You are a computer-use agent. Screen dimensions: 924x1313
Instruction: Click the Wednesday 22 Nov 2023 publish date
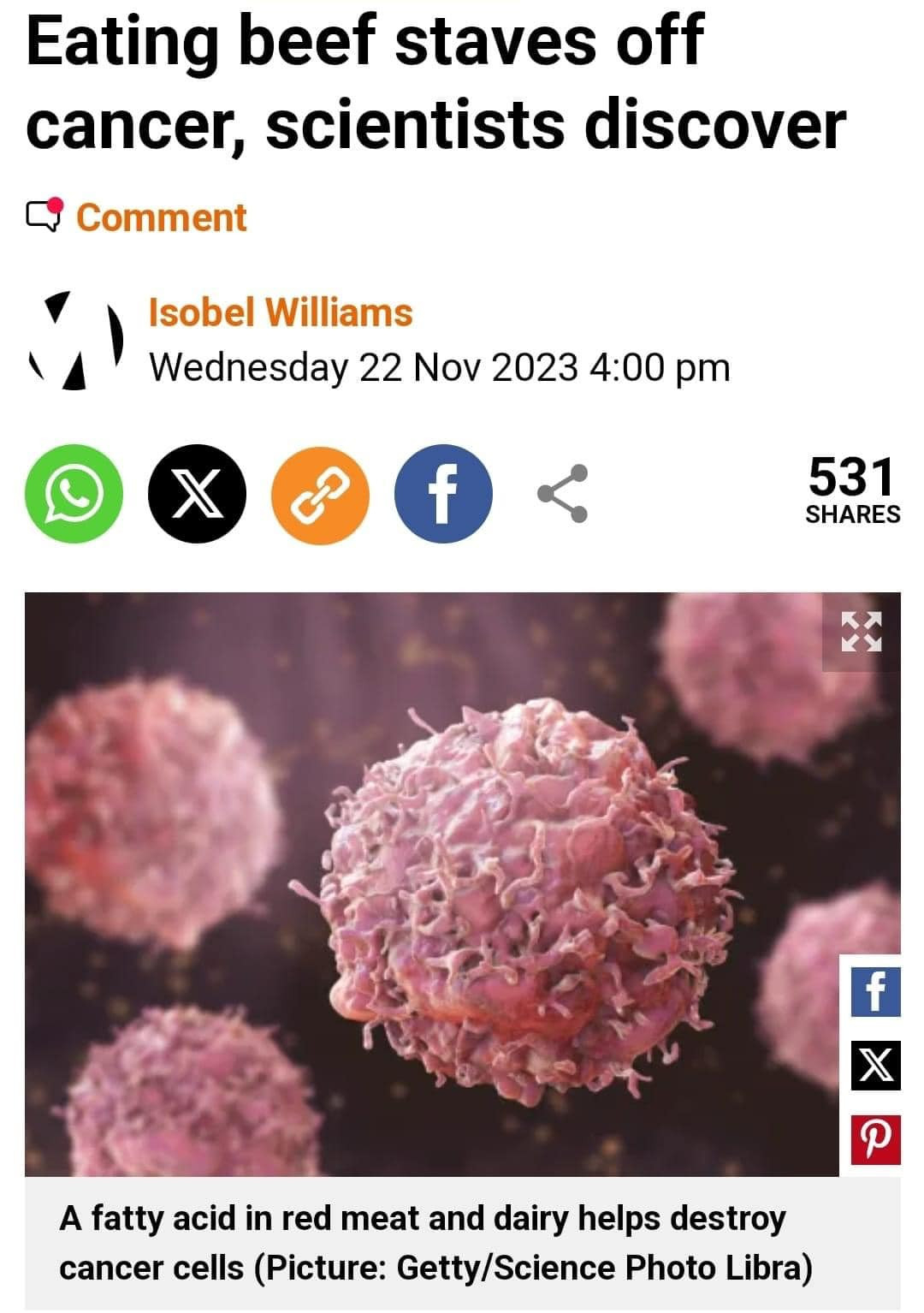coord(440,368)
